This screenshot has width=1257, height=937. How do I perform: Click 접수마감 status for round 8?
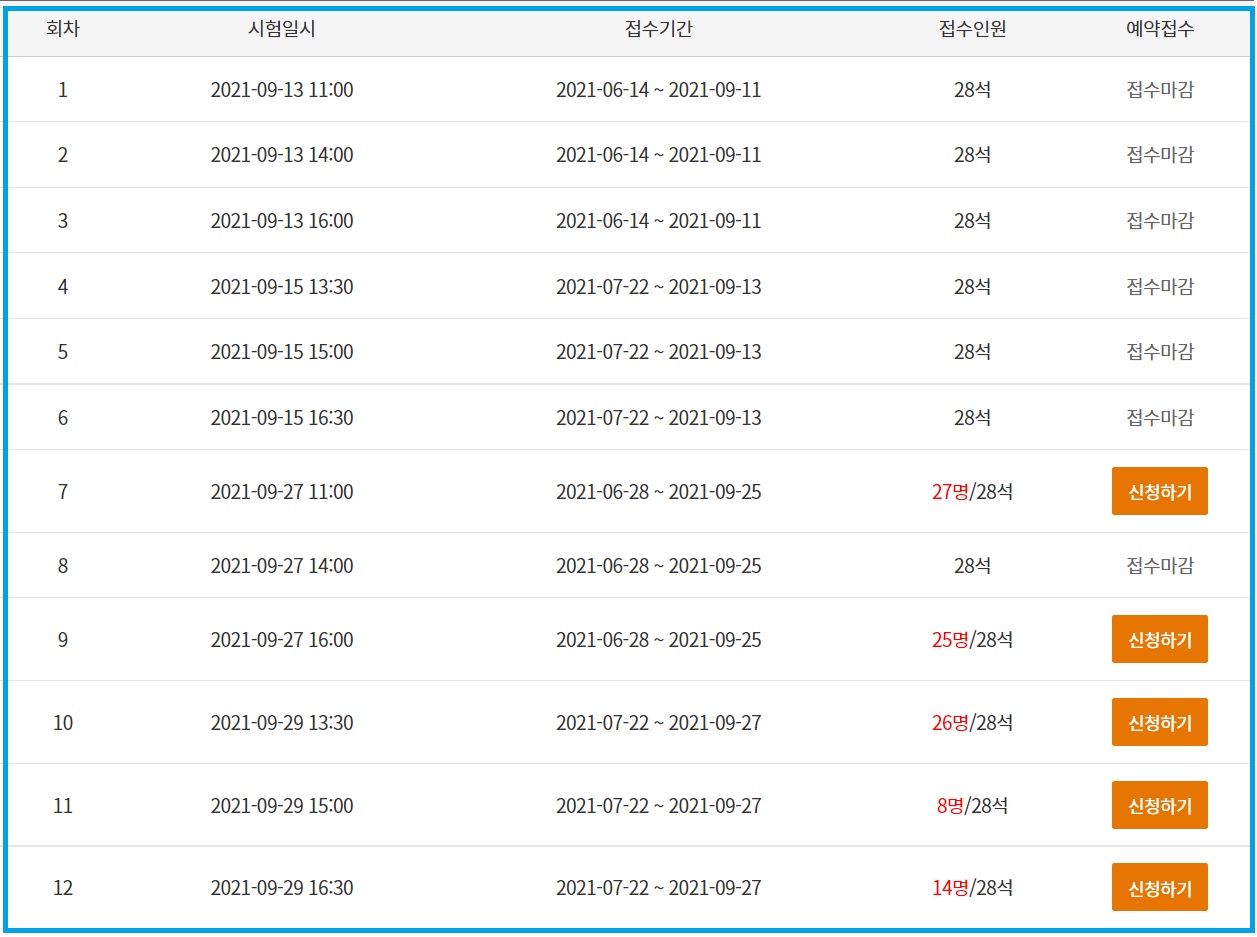coord(1160,566)
